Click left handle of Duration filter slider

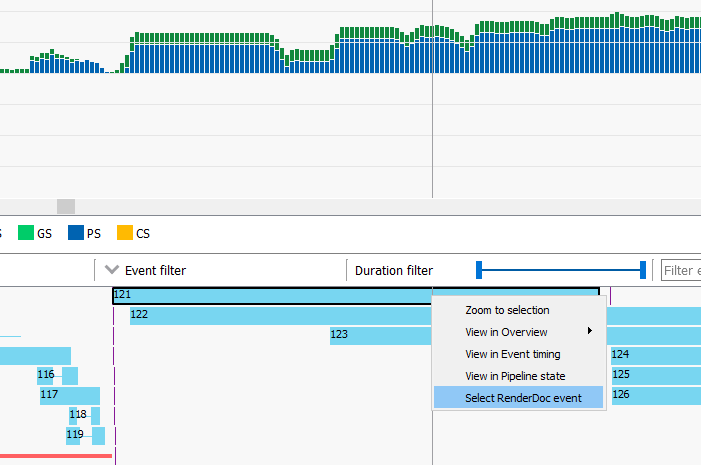tap(479, 270)
